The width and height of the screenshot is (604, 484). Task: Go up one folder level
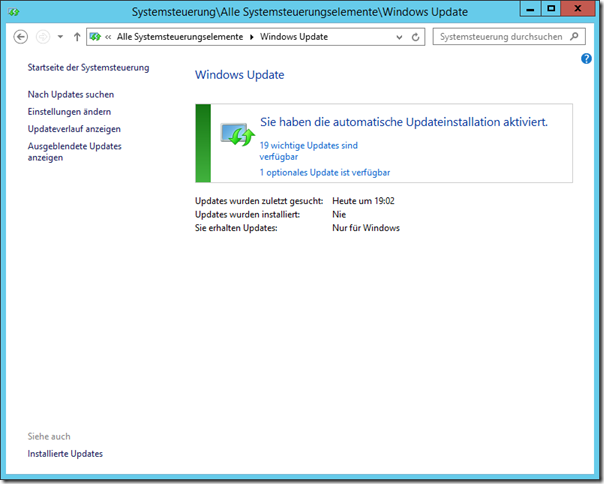click(77, 37)
